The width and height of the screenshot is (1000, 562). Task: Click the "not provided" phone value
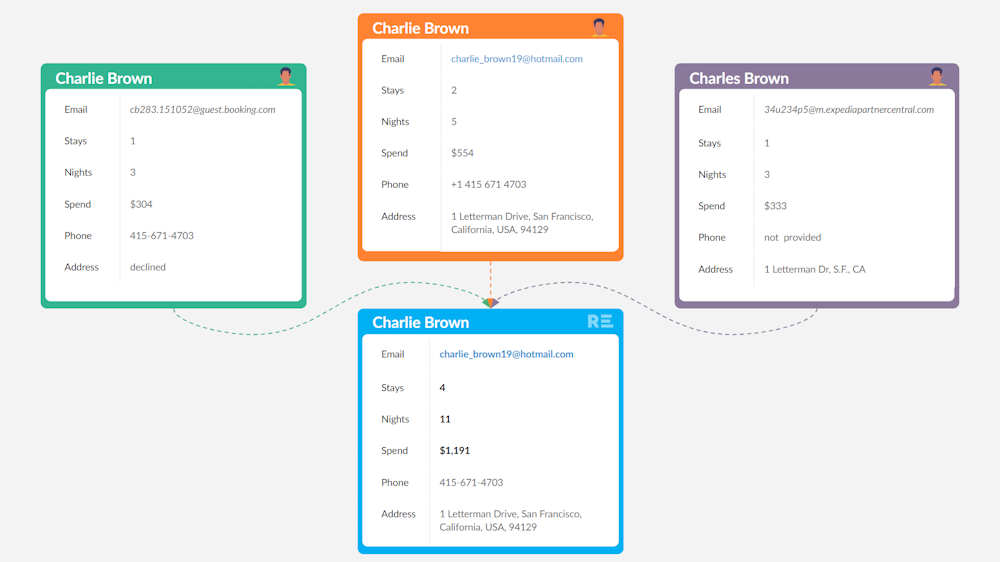[792, 238]
